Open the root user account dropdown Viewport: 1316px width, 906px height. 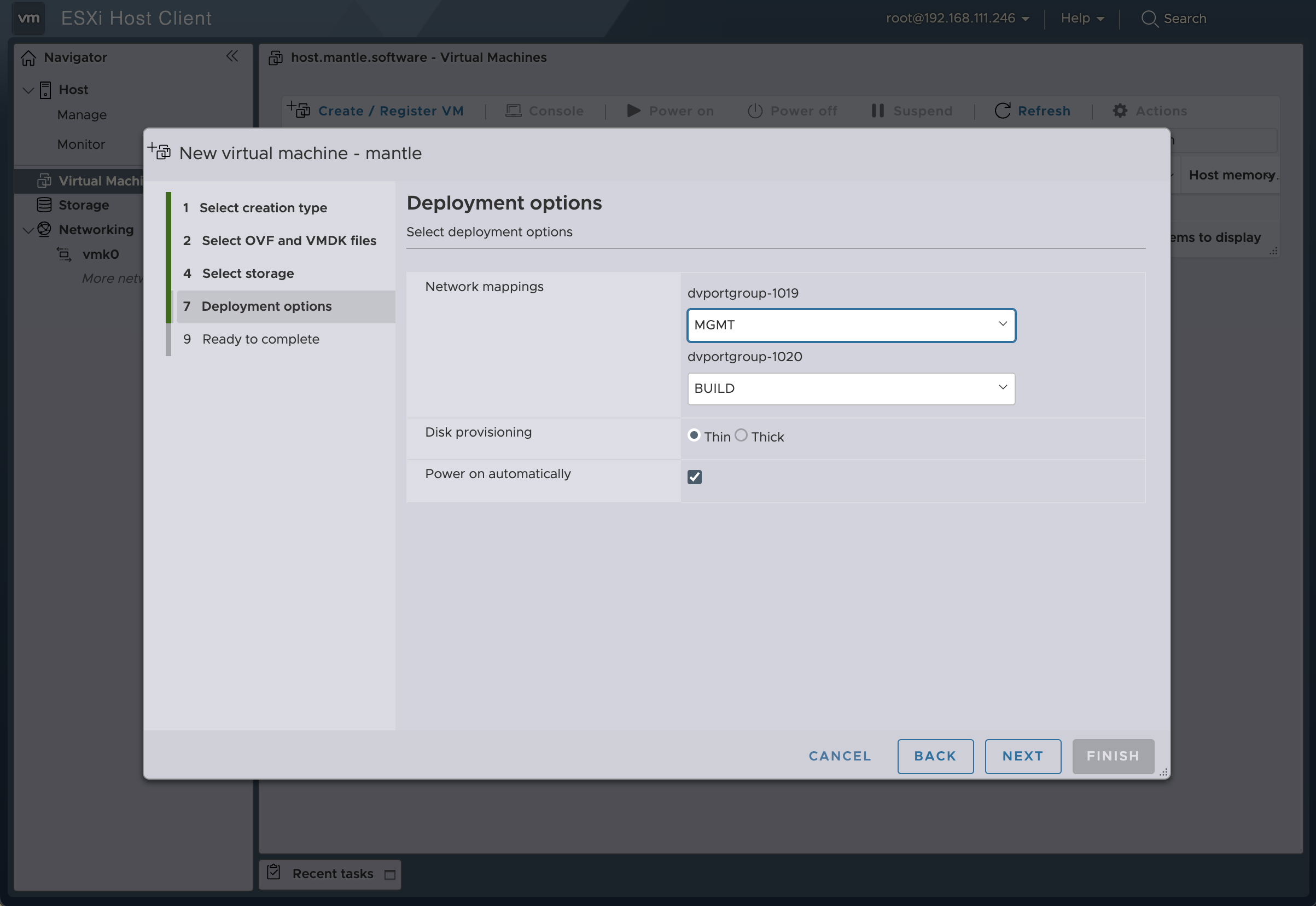(957, 19)
